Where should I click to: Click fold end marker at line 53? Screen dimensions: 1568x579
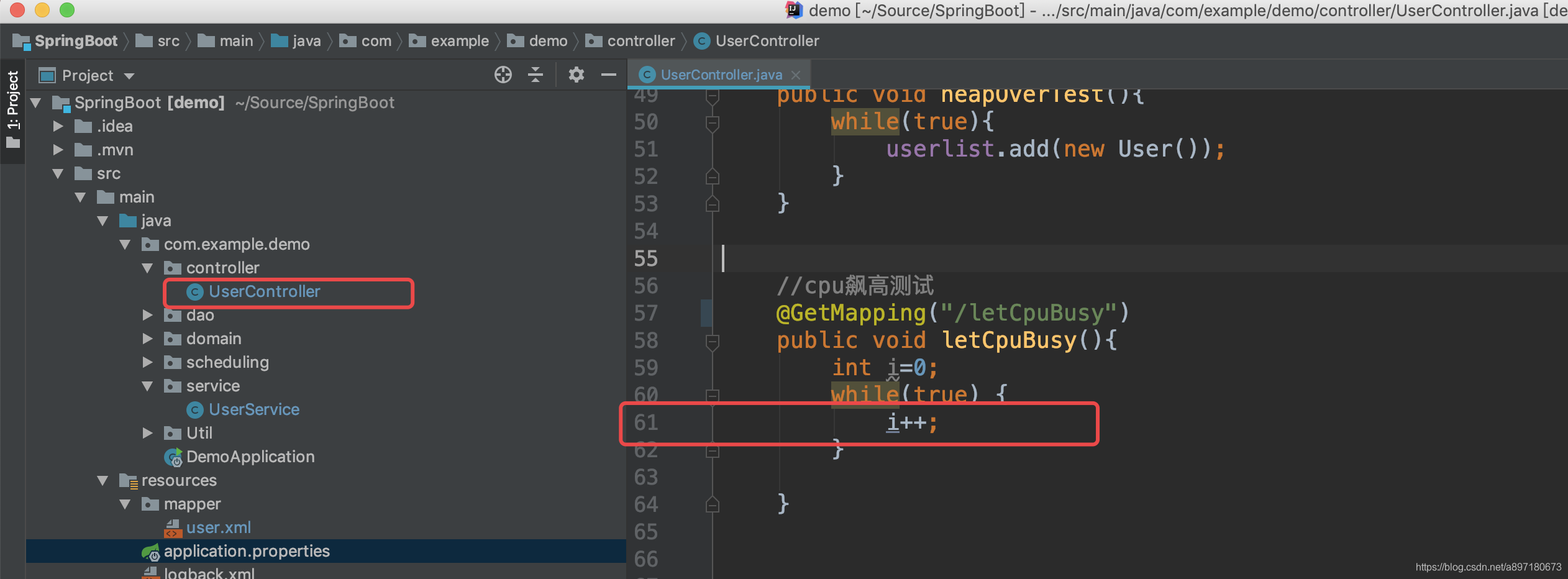pyautogui.click(x=713, y=204)
